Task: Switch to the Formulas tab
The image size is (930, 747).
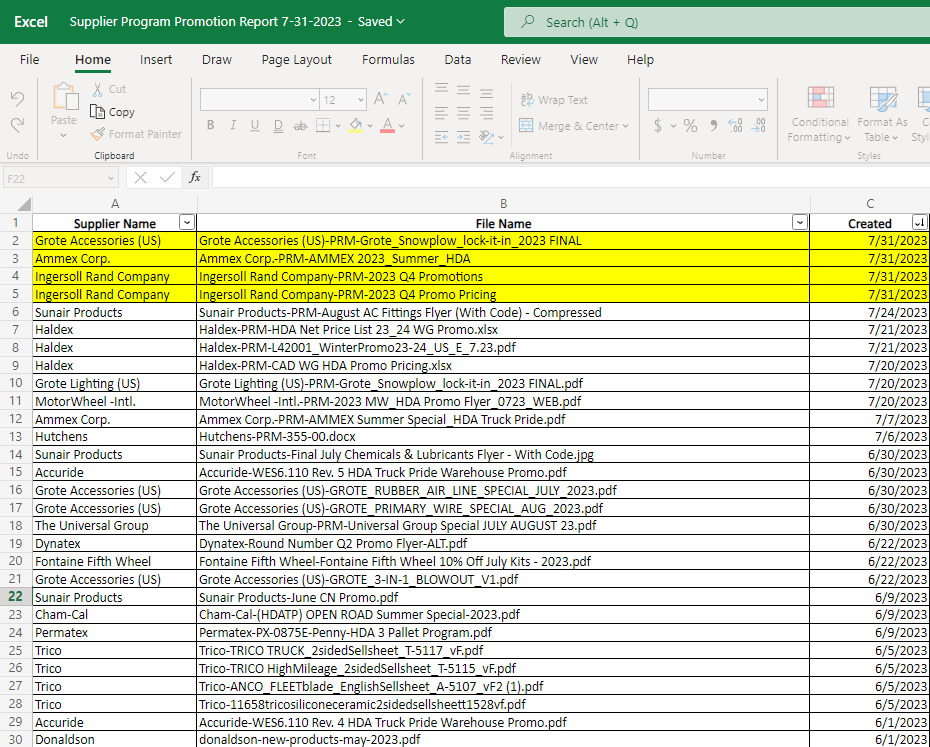Action: click(x=388, y=60)
